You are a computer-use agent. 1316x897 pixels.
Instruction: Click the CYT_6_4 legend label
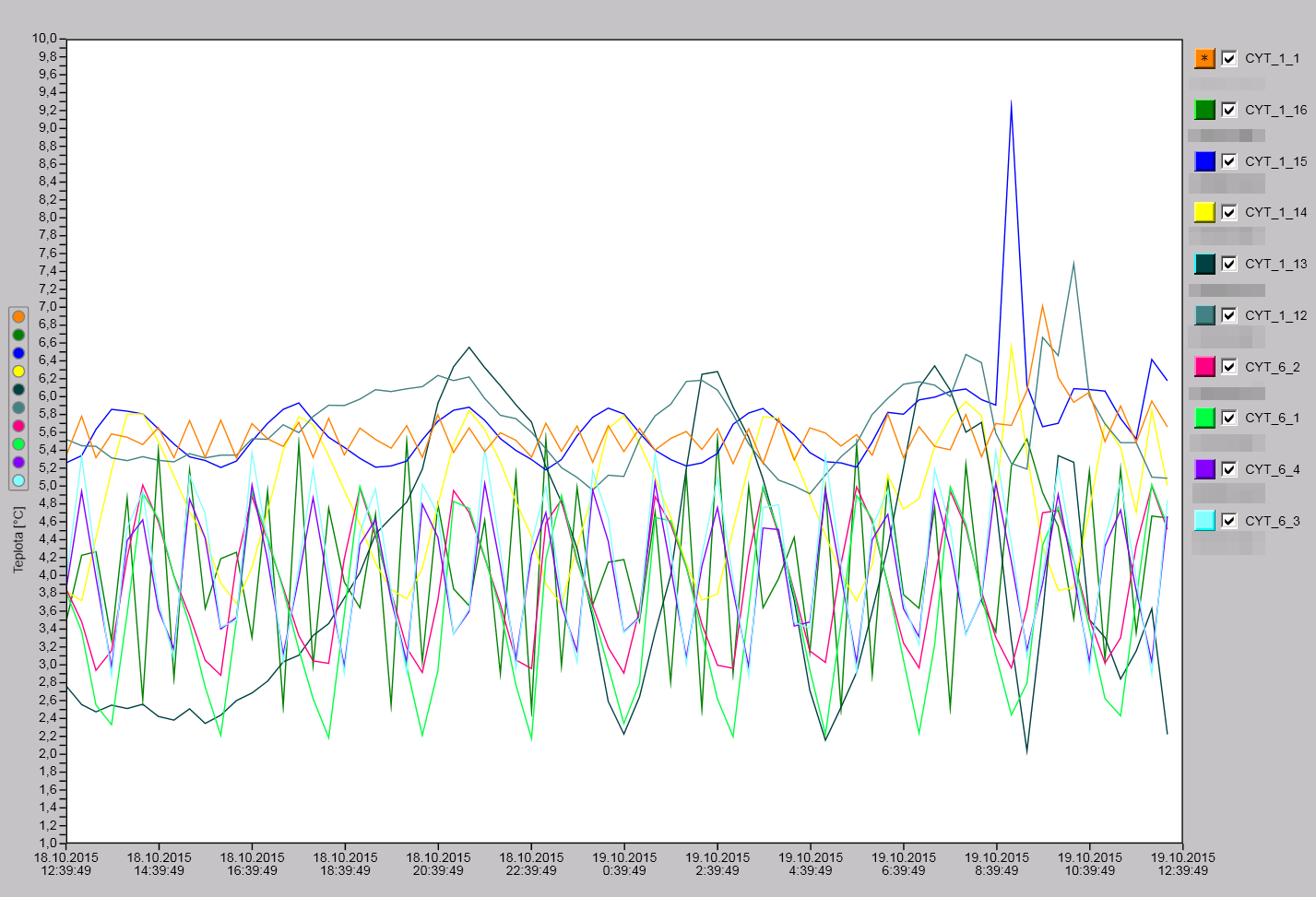(1272, 469)
